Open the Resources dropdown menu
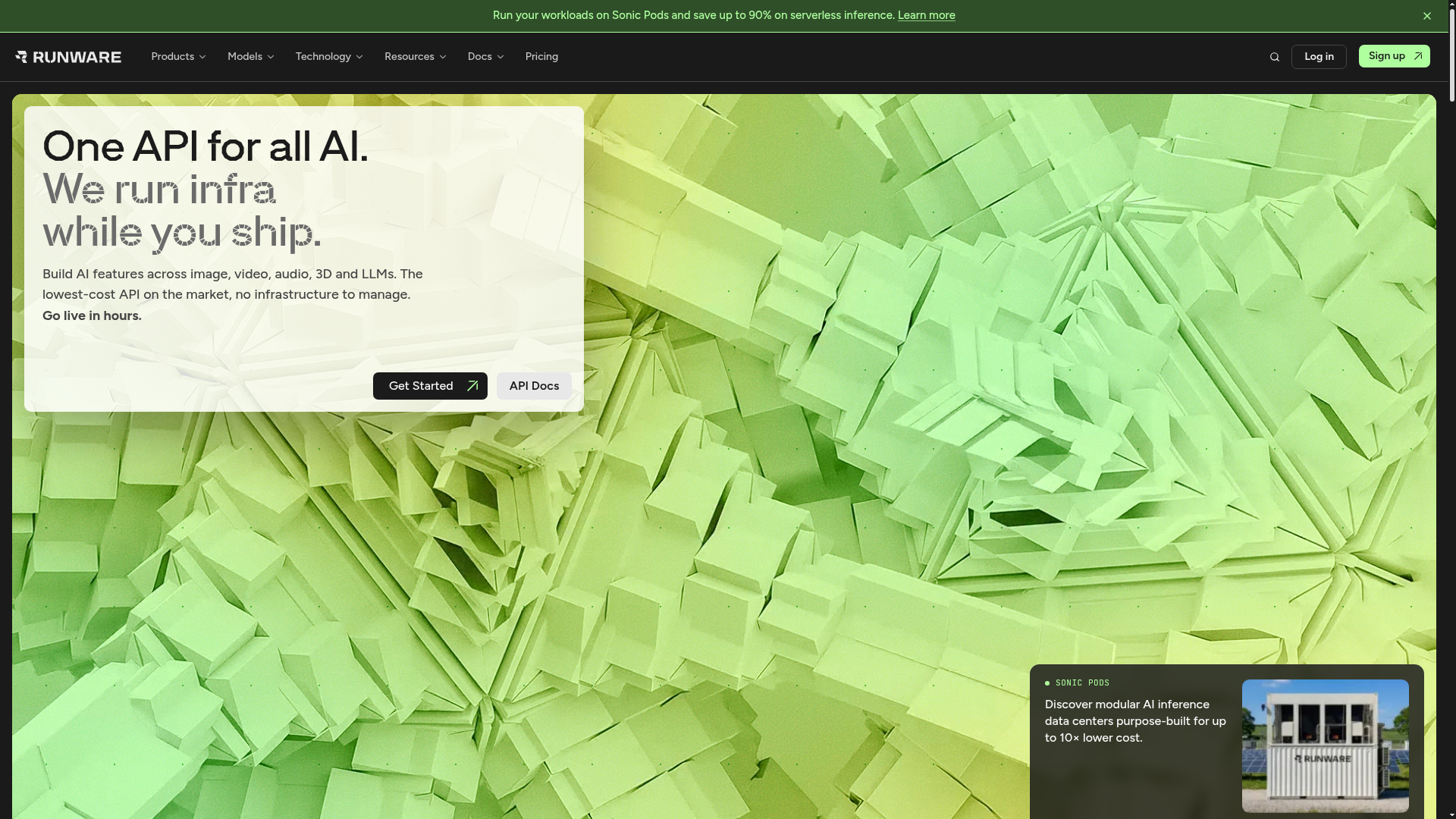Screen dimensions: 1456x819 (415, 57)
